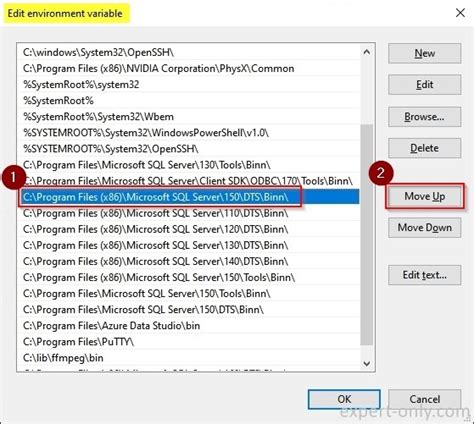474x424 pixels.
Task: Select the NVIDIA Corporation PhysX Common path
Action: point(189,69)
